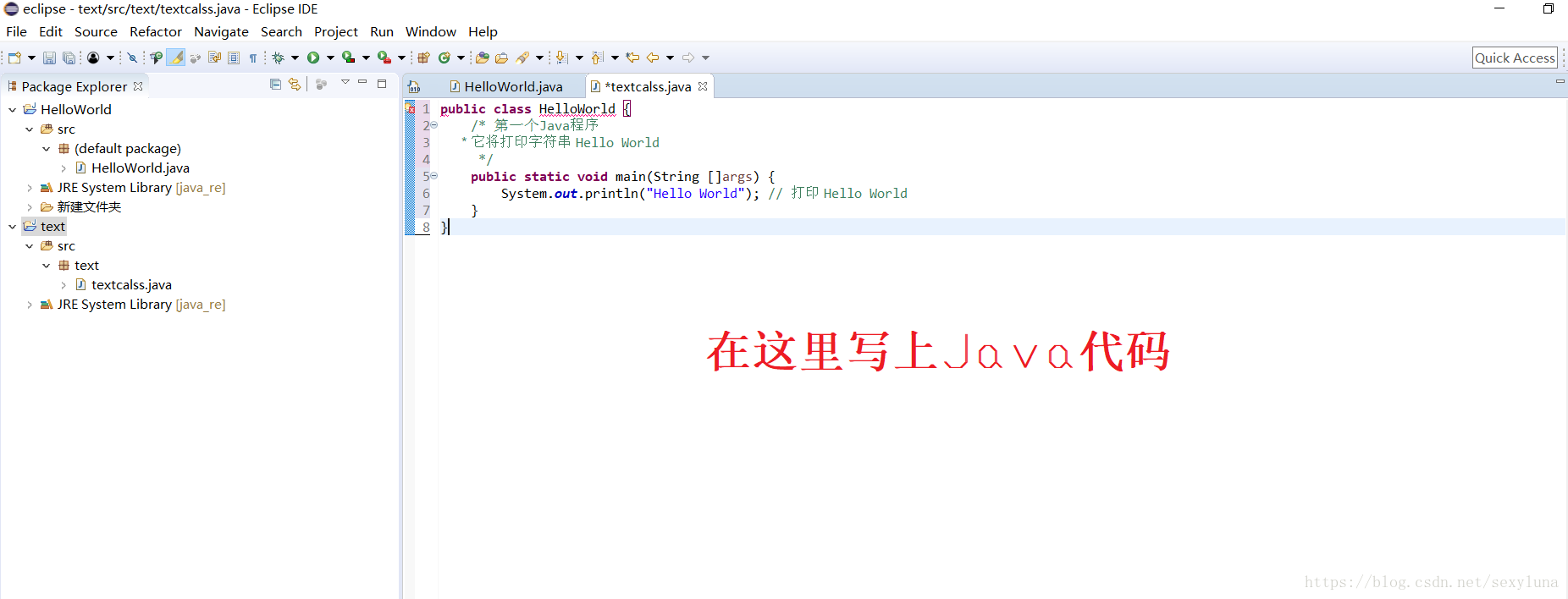The image size is (1568, 599).
Task: Open the Project menu
Action: click(336, 31)
